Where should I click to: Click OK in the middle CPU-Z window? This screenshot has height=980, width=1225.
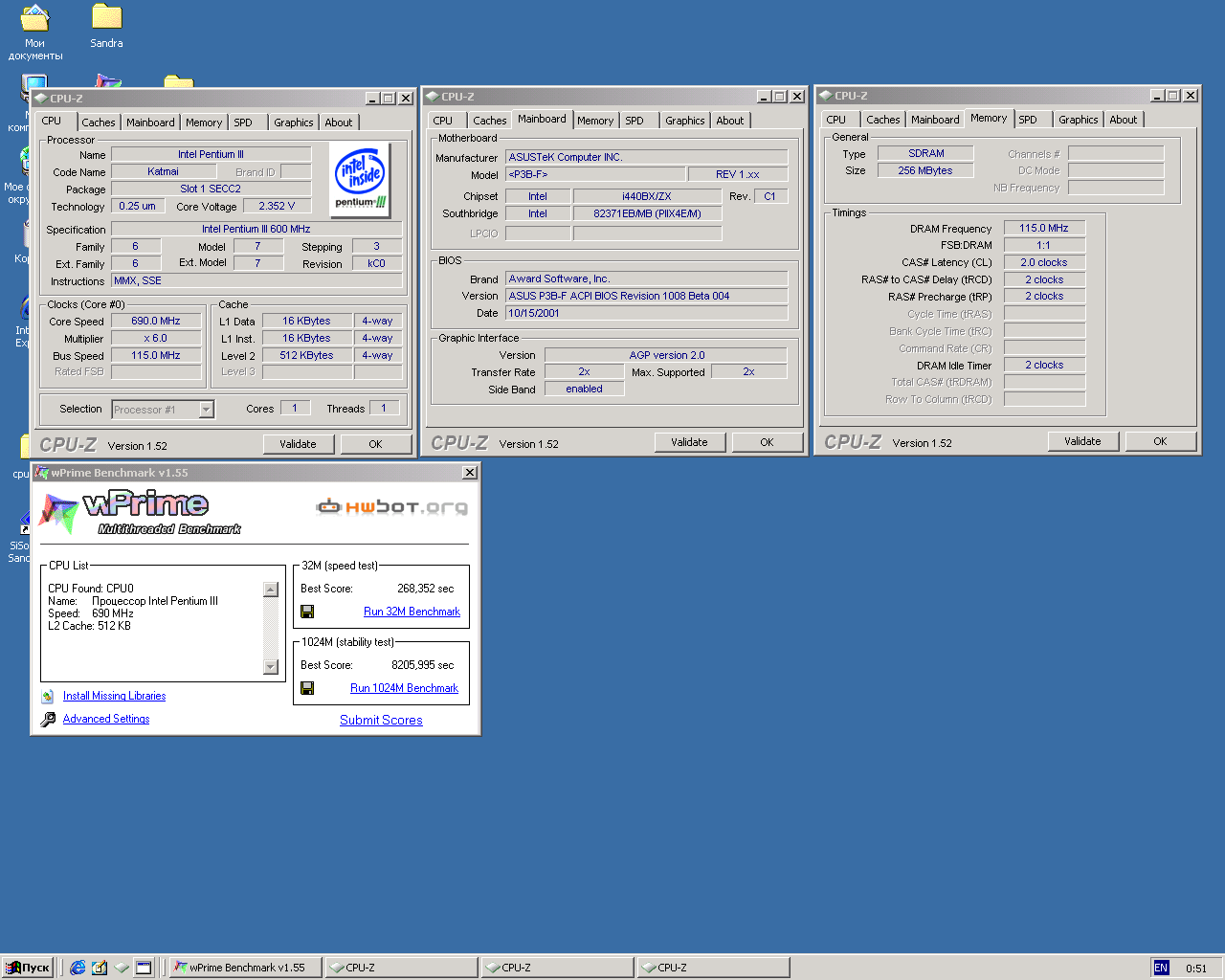(767, 442)
